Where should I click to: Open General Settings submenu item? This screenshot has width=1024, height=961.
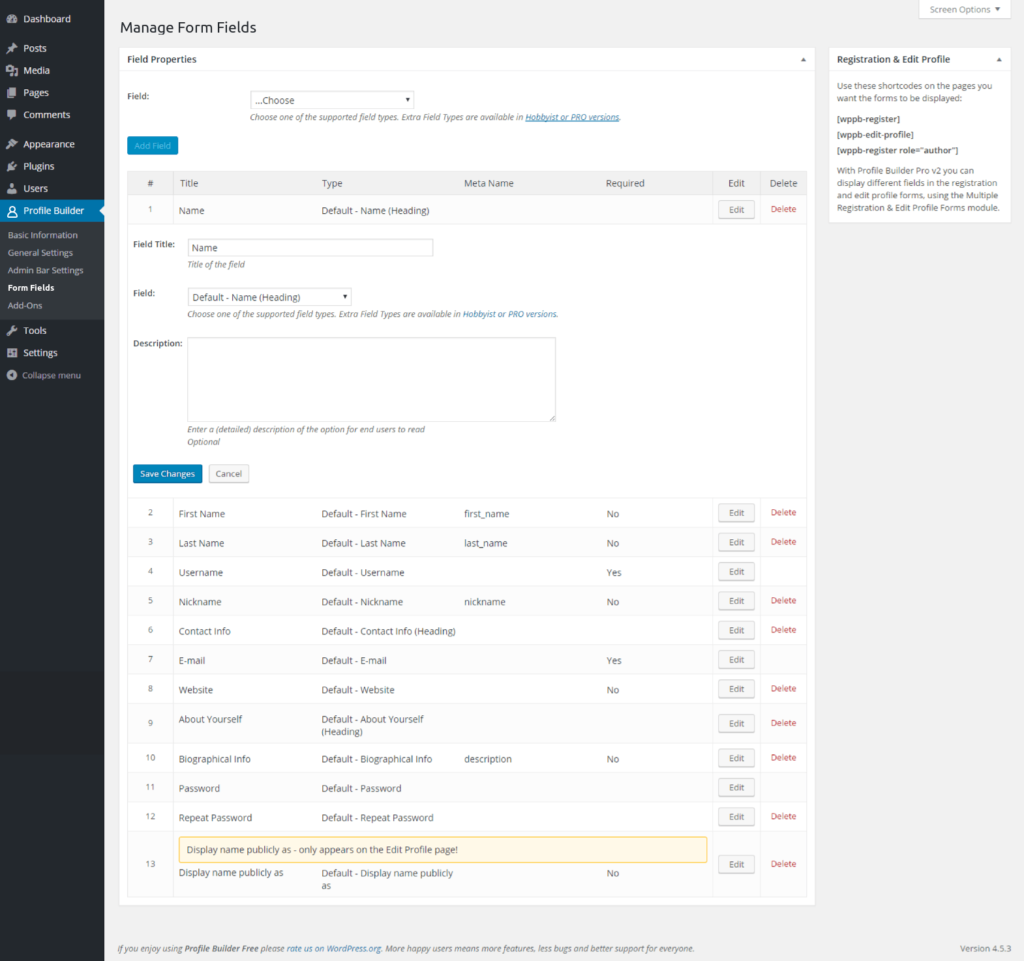[40, 253]
